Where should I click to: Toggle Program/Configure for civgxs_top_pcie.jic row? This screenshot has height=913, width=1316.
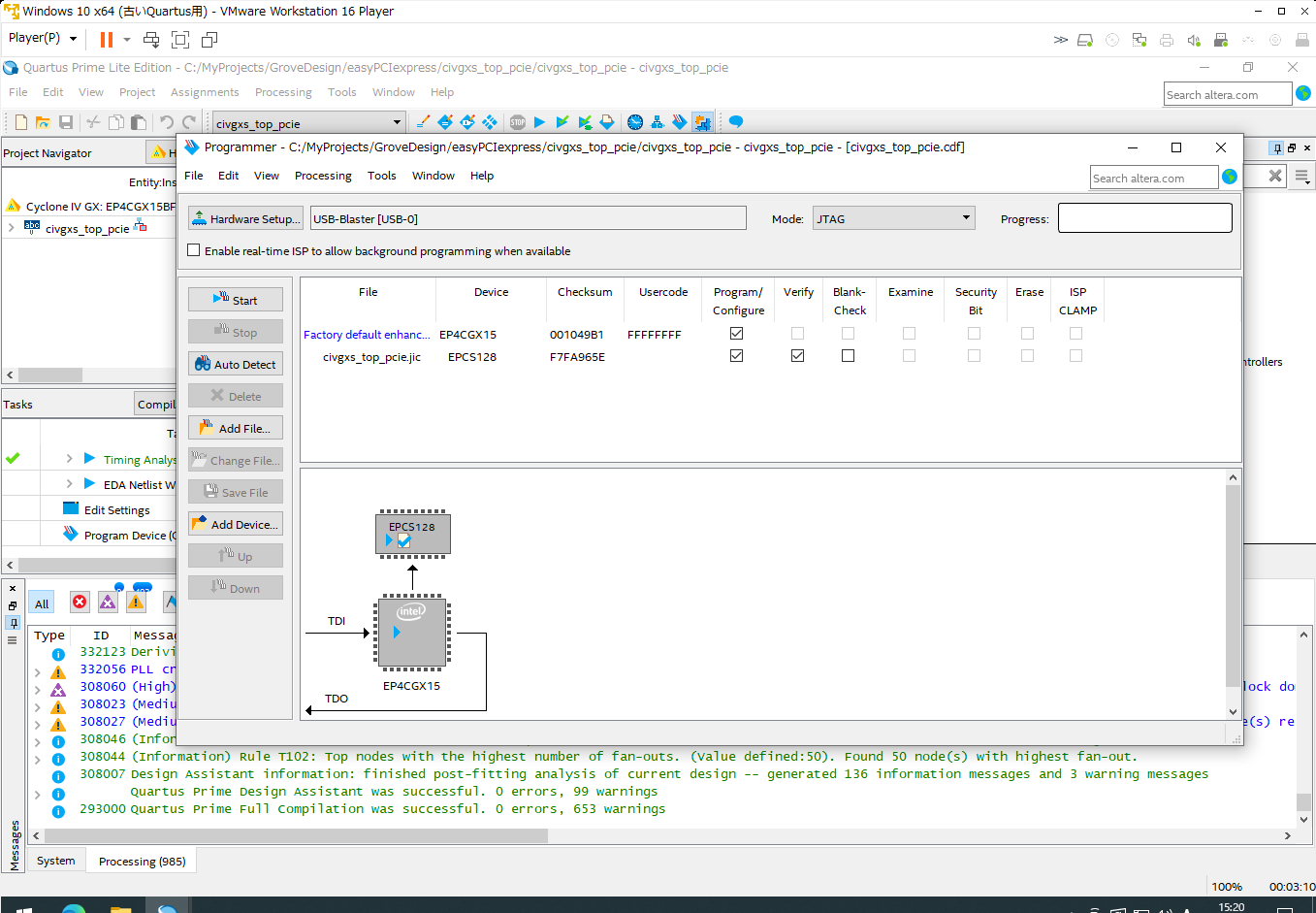coord(736,355)
